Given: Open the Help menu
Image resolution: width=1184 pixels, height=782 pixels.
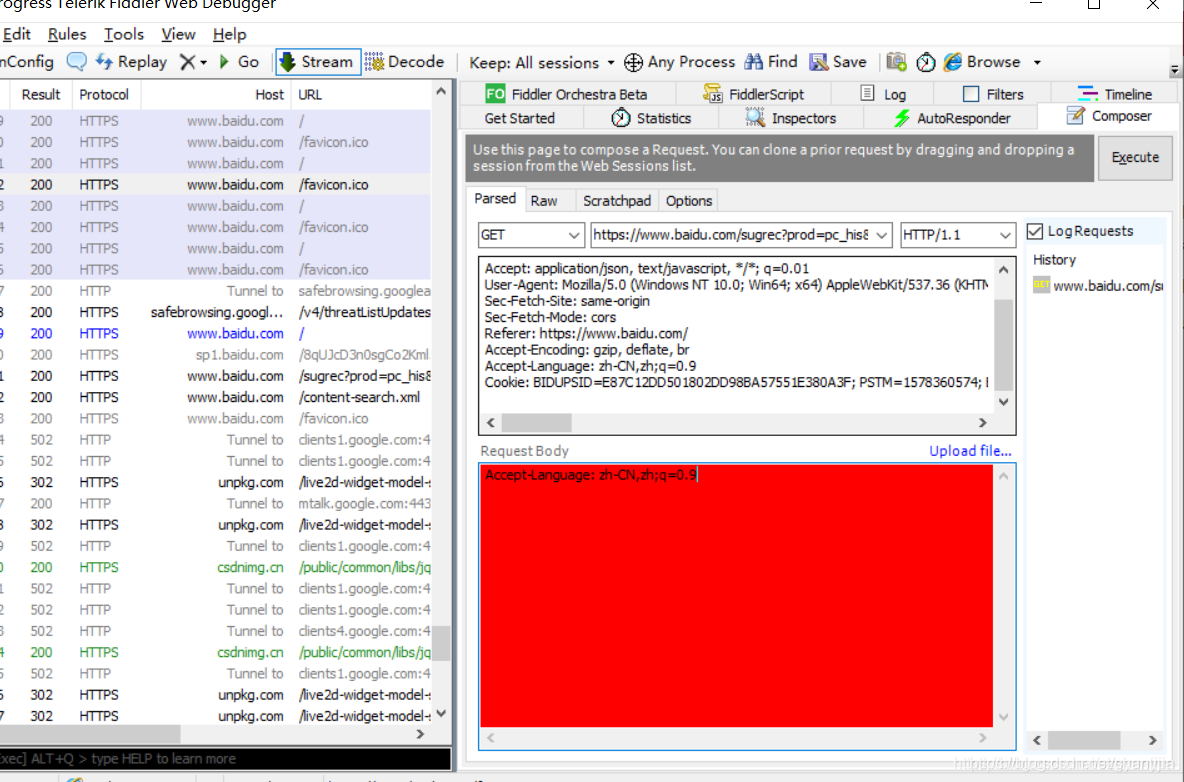Looking at the screenshot, I should pyautogui.click(x=230, y=34).
